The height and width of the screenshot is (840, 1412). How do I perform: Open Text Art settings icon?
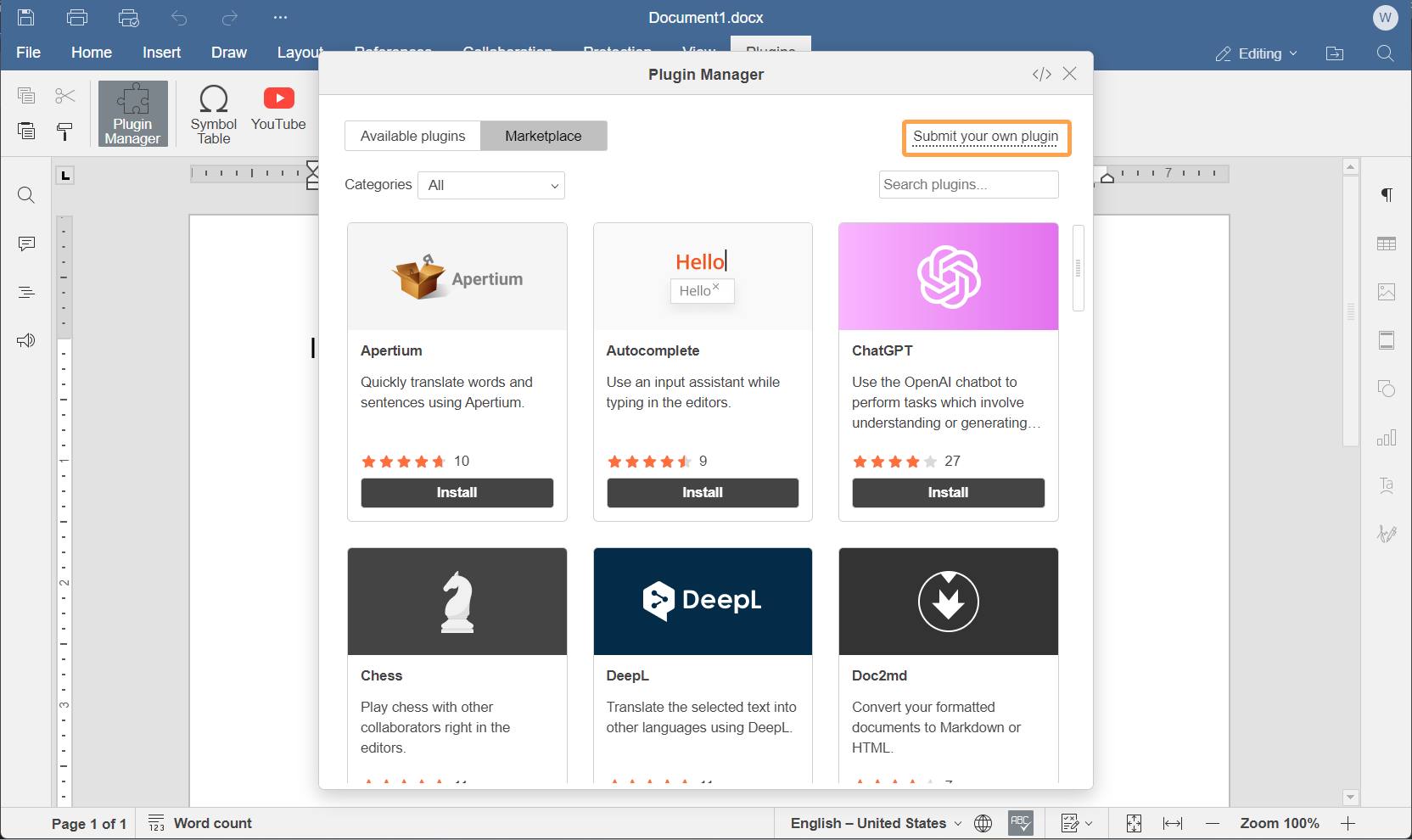click(1387, 485)
